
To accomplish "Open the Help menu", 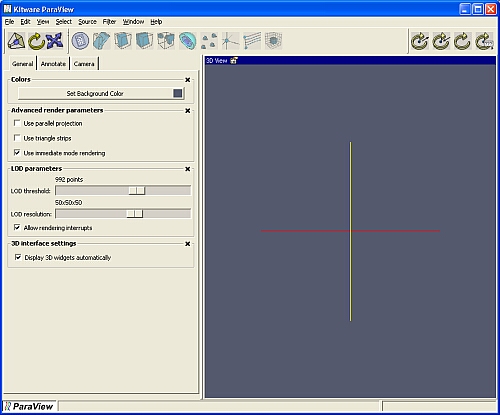I will (156, 22).
